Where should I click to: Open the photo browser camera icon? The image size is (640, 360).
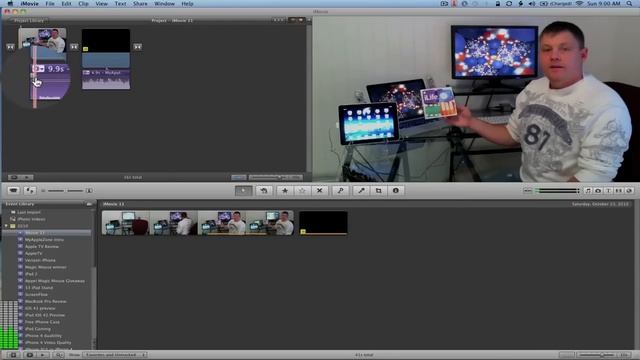[598, 191]
